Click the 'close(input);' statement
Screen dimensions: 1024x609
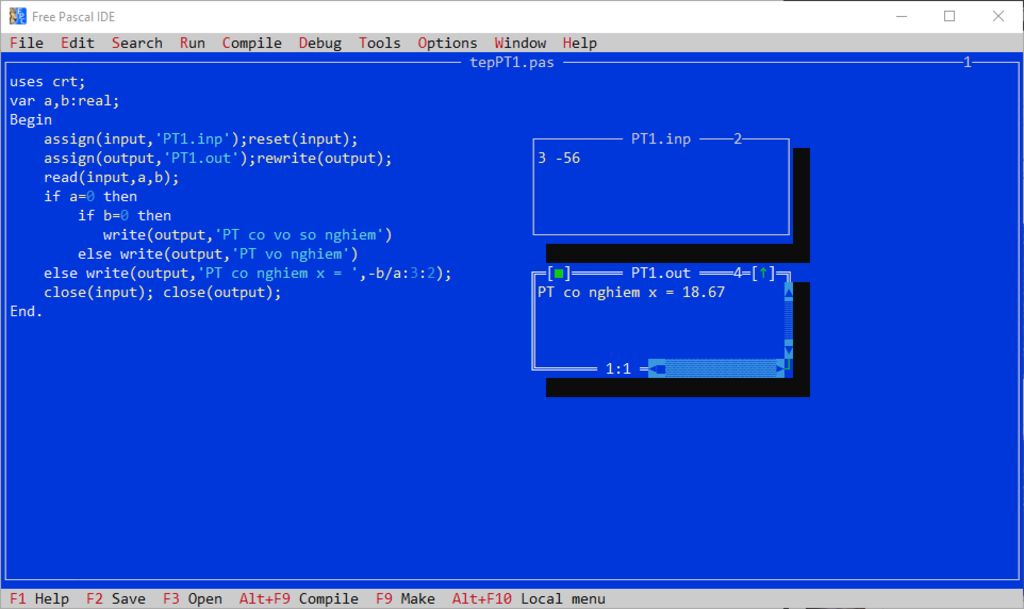point(99,292)
